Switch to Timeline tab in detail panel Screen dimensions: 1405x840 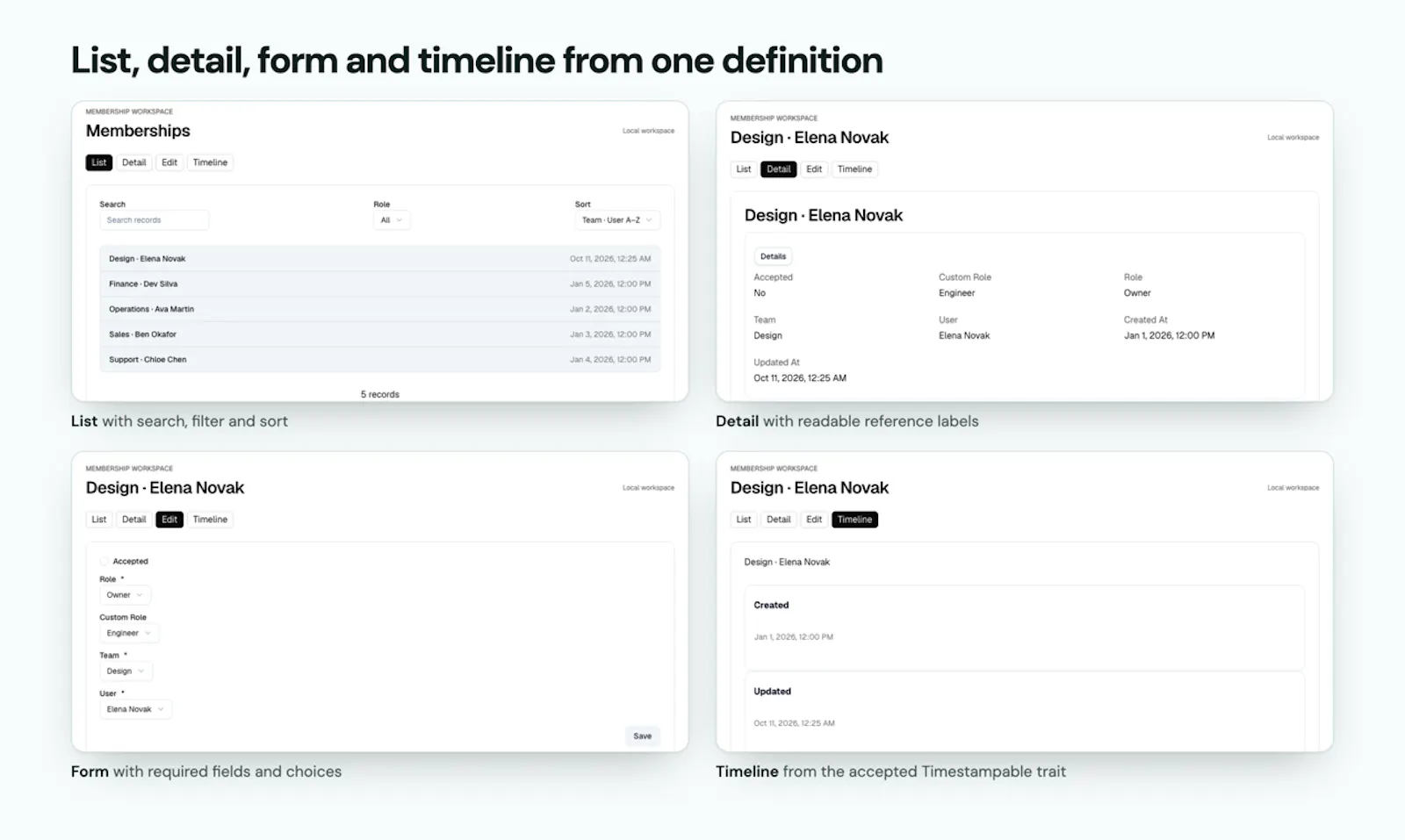click(854, 169)
